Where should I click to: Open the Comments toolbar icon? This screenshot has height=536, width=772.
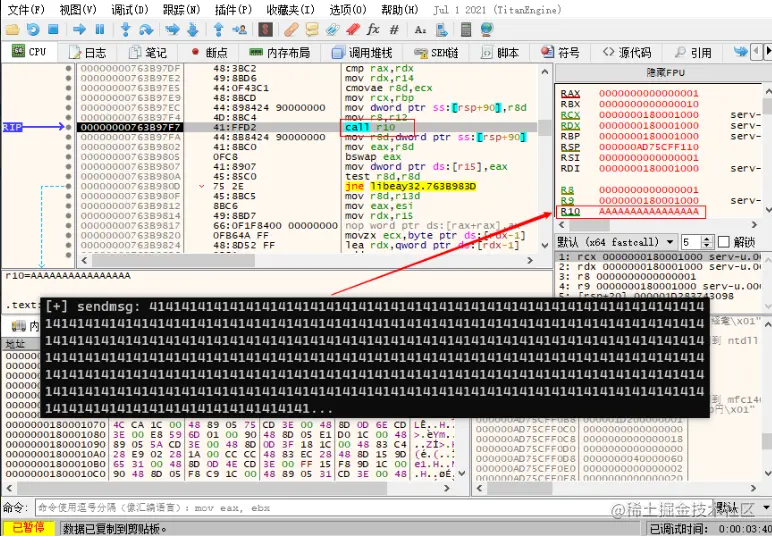point(312,30)
